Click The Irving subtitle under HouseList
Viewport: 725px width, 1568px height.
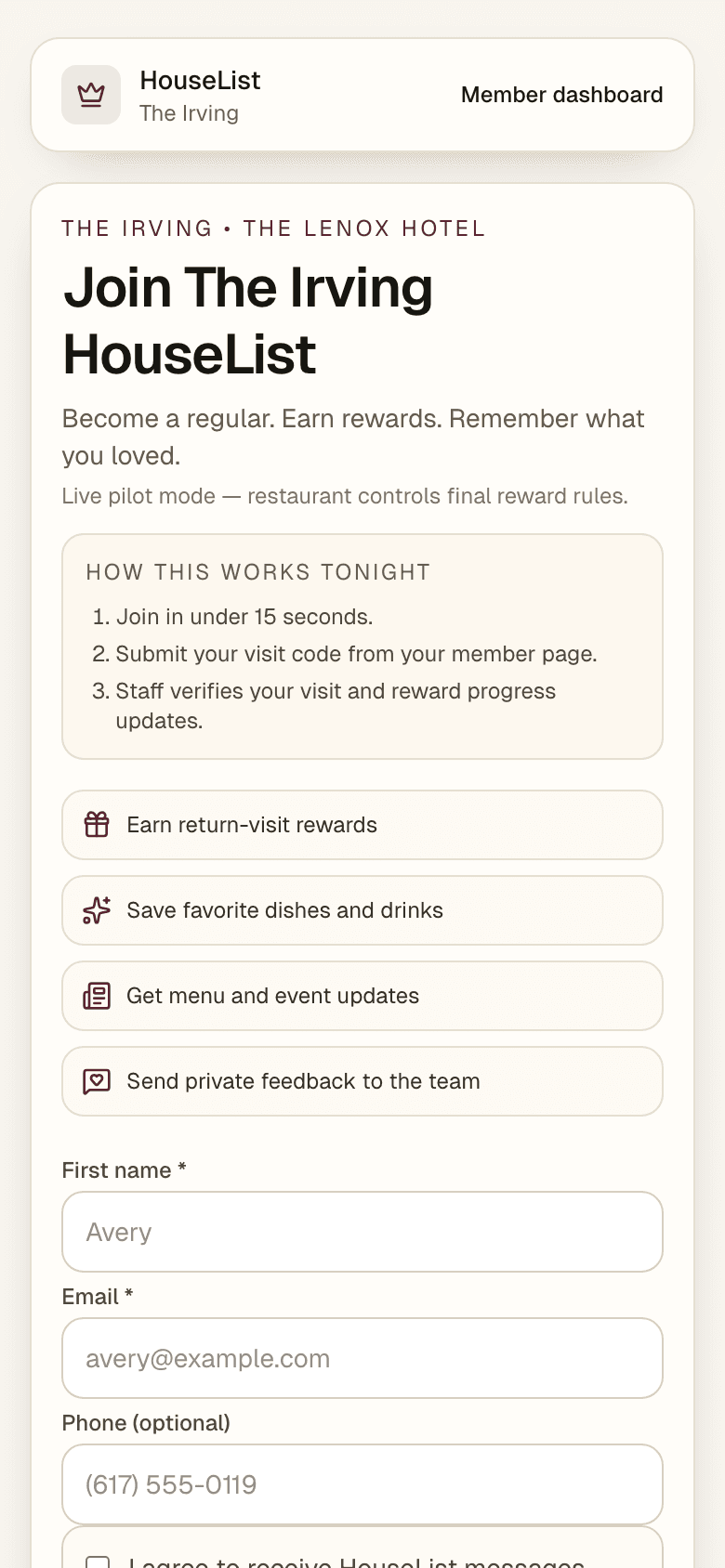point(189,113)
